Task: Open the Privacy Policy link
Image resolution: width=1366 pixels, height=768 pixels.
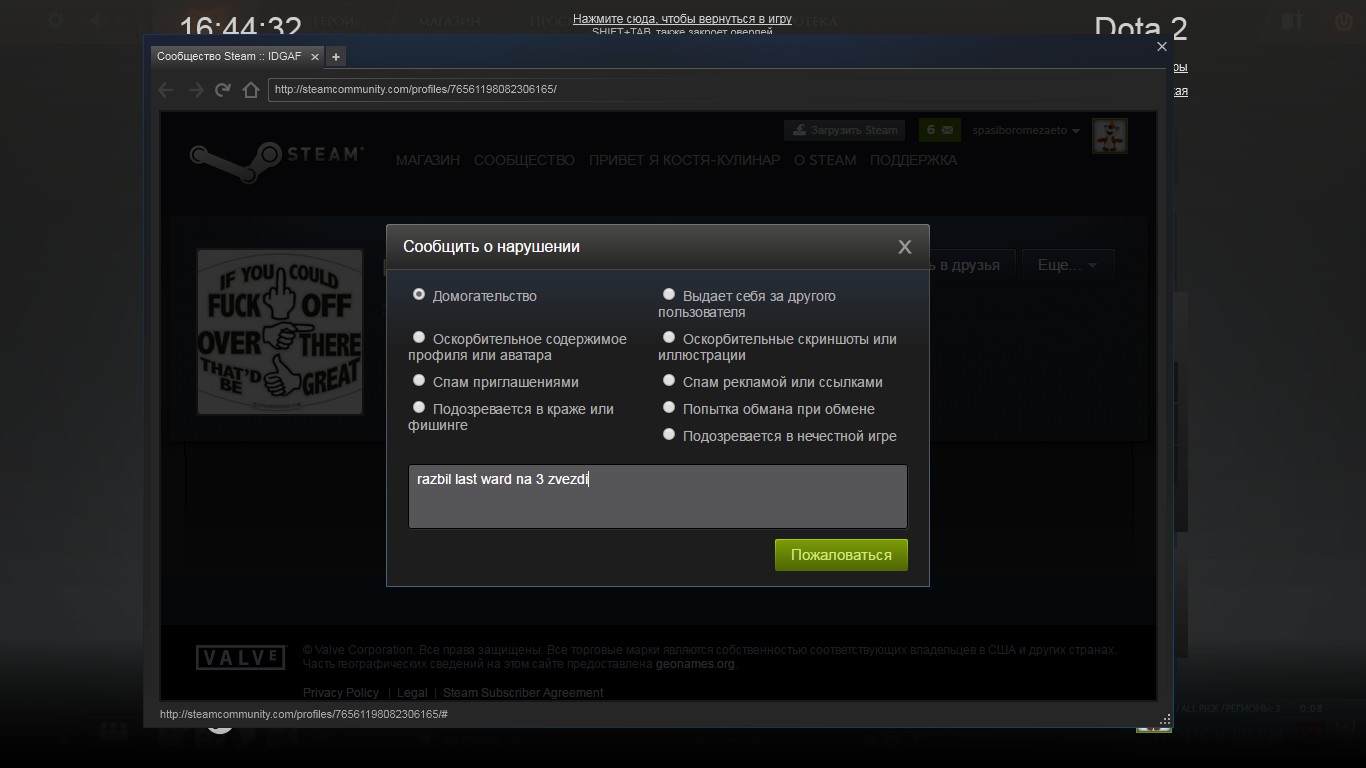Action: pyautogui.click(x=341, y=693)
